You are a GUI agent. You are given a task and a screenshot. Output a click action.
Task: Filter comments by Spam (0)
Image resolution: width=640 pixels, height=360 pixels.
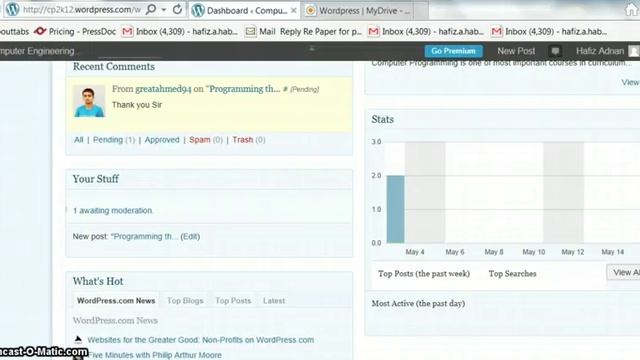206,140
